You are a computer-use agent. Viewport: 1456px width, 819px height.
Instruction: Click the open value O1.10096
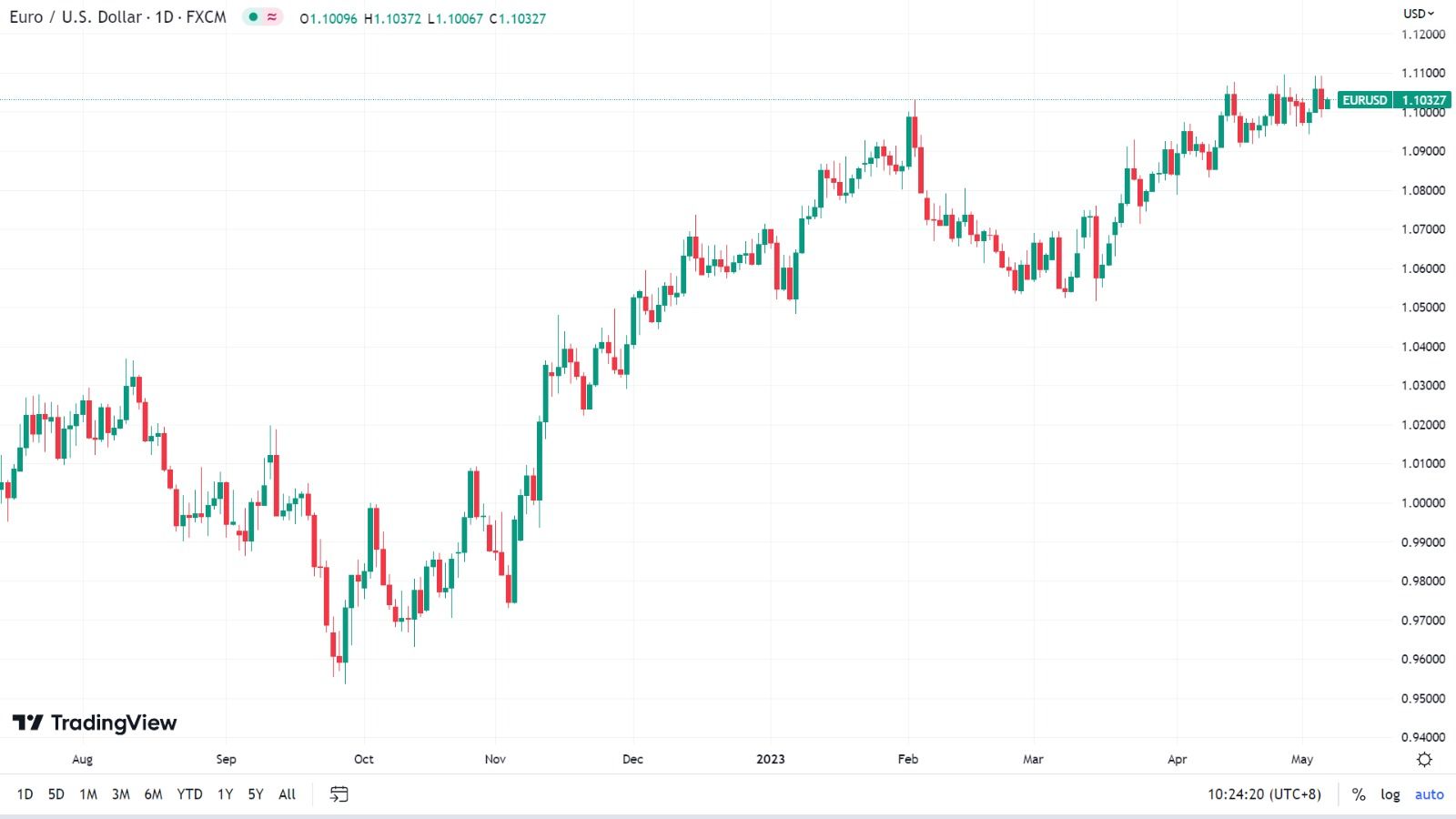329,18
